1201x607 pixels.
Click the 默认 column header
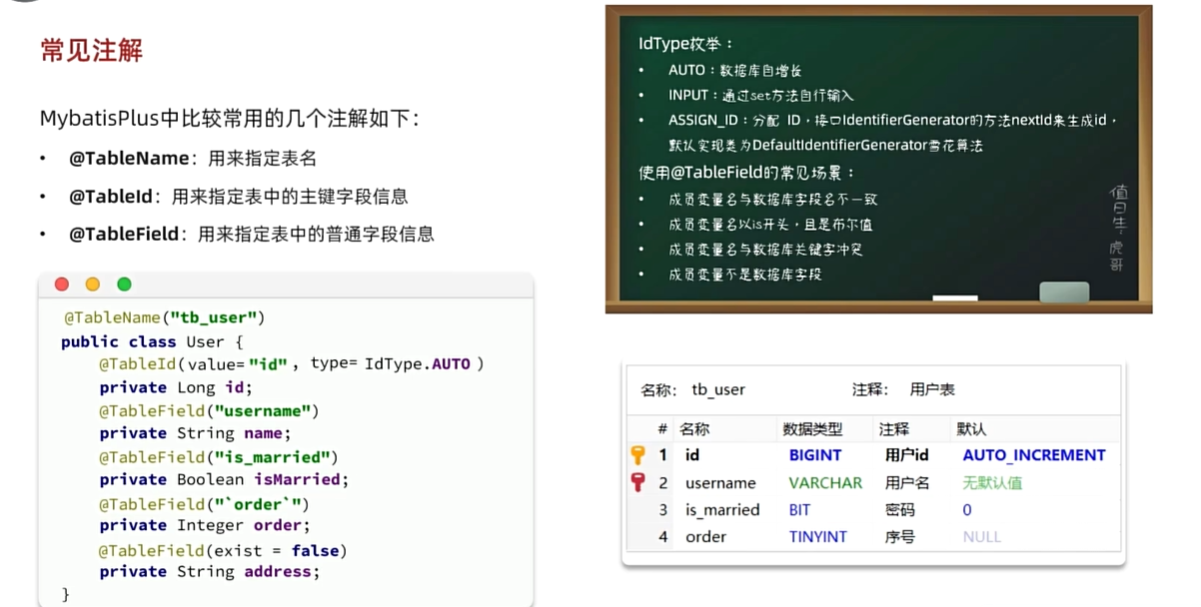(971, 429)
